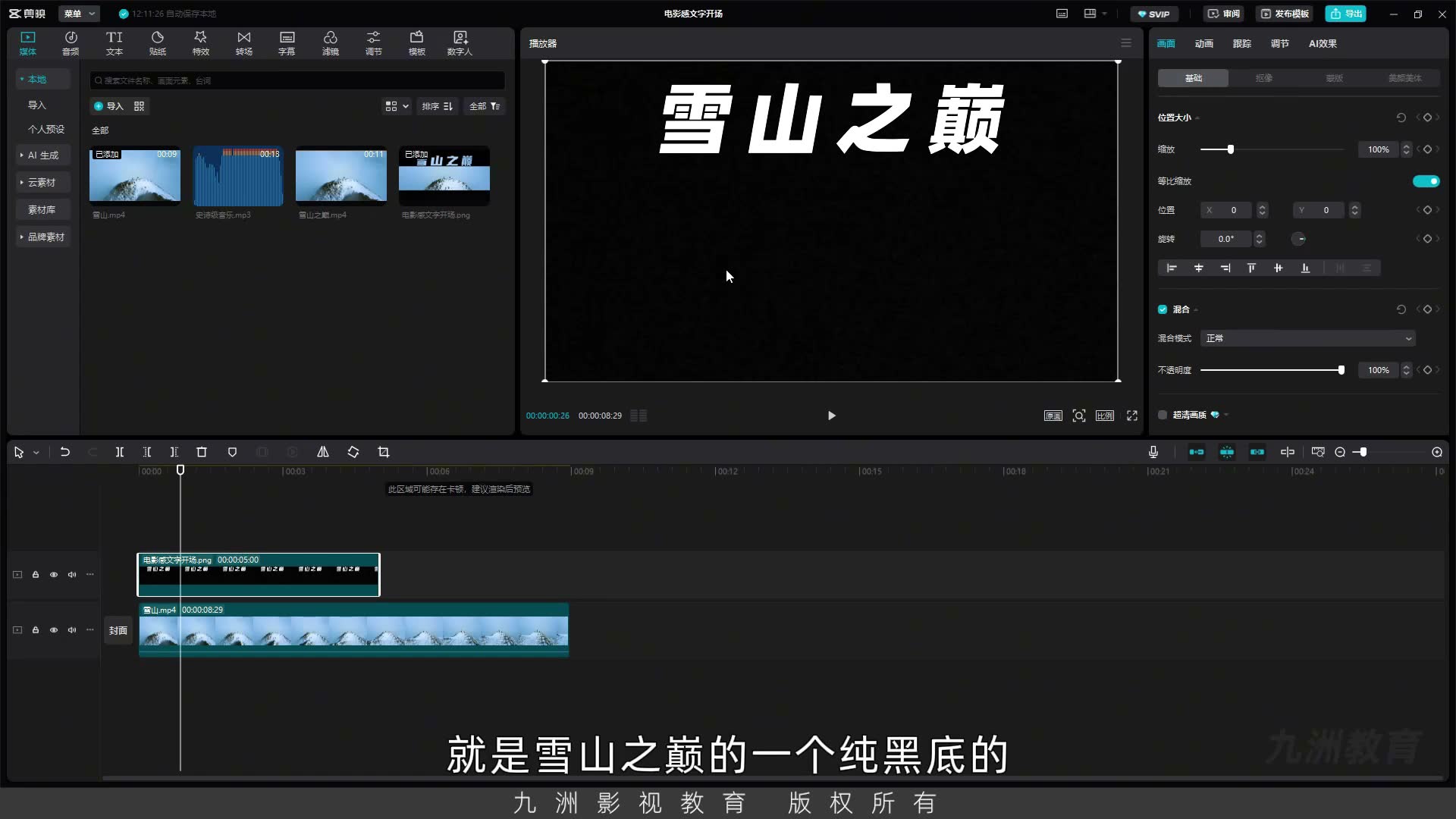Open the Digital Human (数字人) panel
This screenshot has height=819, width=1456.
click(460, 43)
